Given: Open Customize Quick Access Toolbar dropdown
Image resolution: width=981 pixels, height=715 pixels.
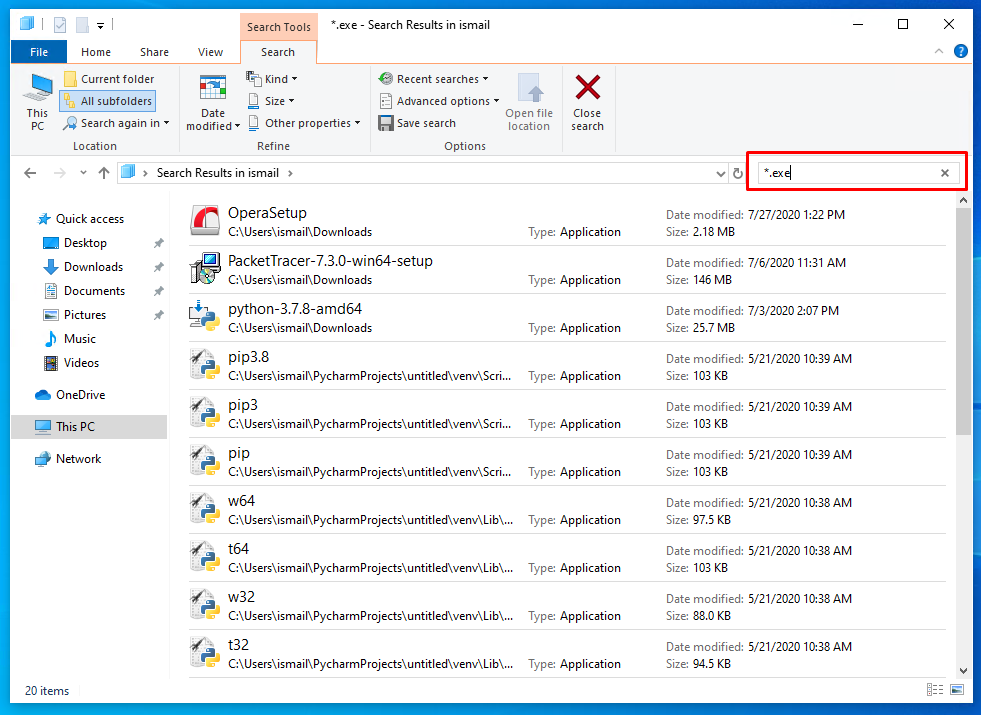Looking at the screenshot, I should [100, 26].
